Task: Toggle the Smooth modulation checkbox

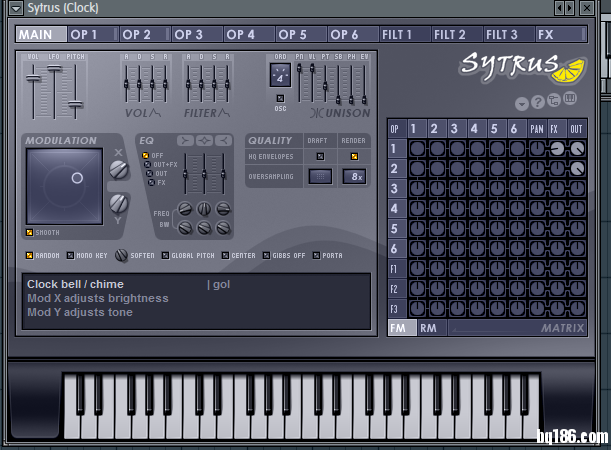Action: click(x=30, y=232)
